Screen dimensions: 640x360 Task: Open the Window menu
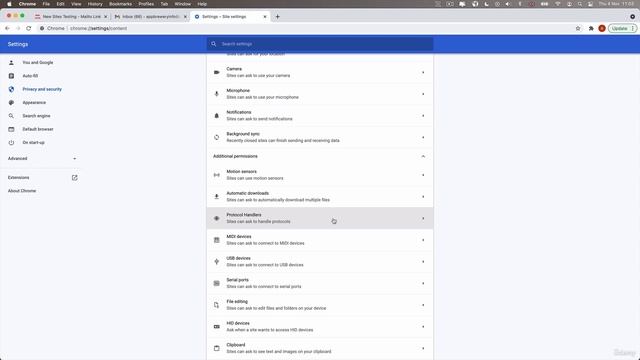(x=182, y=4)
